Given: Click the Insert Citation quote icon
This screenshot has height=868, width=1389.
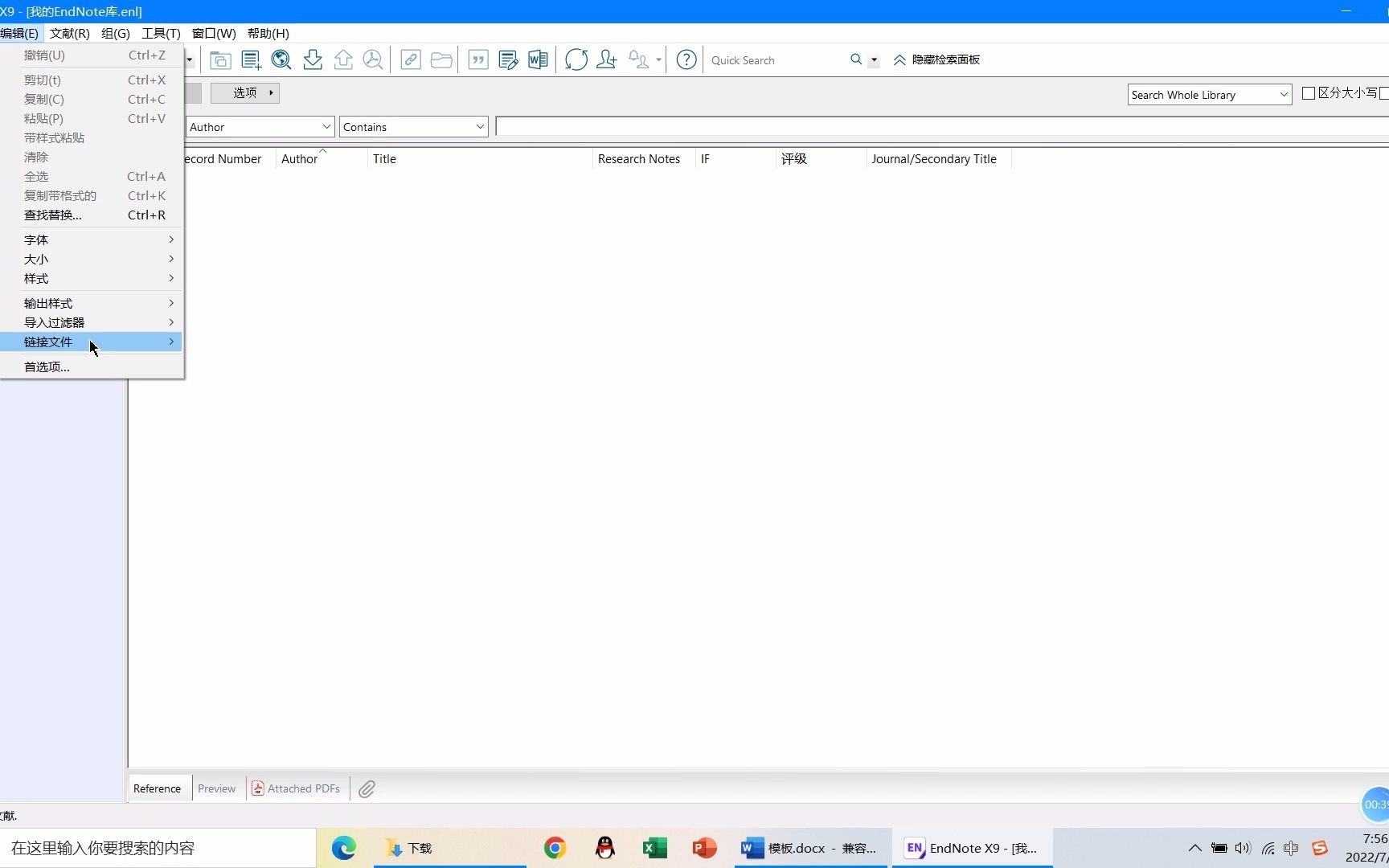Looking at the screenshot, I should coord(478,59).
